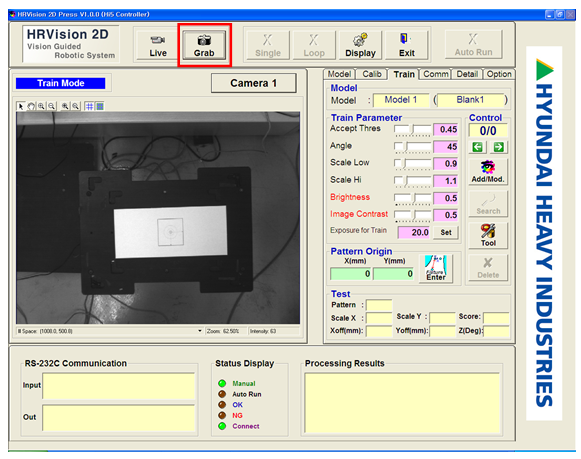Image resolution: width=581 pixels, height=459 pixels.
Task: Click the Pattern Origin X(mm) field
Action: [x=351, y=274]
